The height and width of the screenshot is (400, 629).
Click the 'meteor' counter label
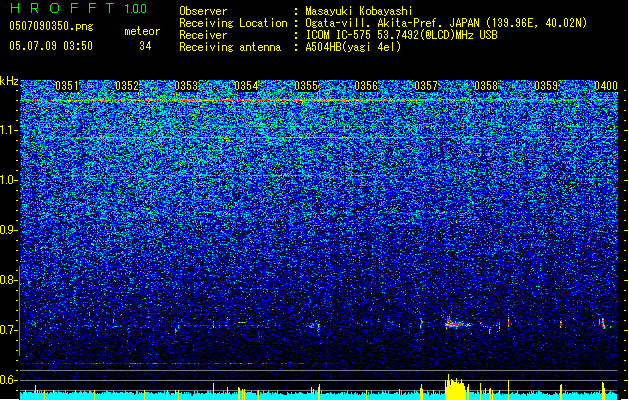point(142,31)
